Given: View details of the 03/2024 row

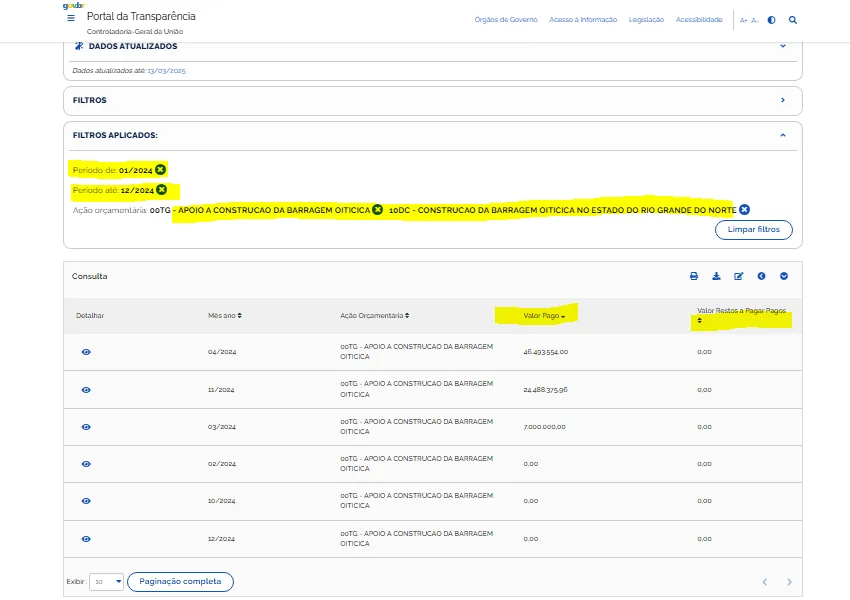Looking at the screenshot, I should tap(86, 427).
